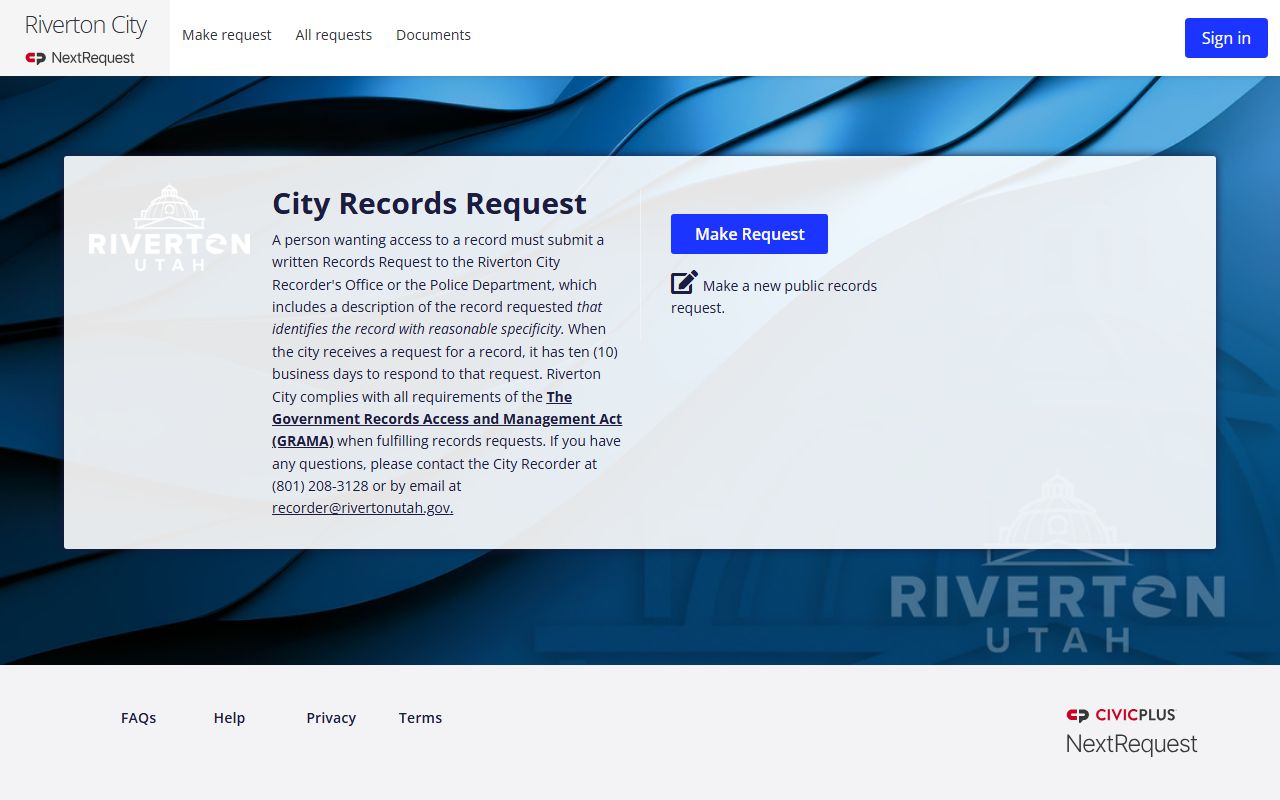This screenshot has width=1280, height=800.
Task: Click the 'Make a new public records request.' text
Action: tap(774, 297)
